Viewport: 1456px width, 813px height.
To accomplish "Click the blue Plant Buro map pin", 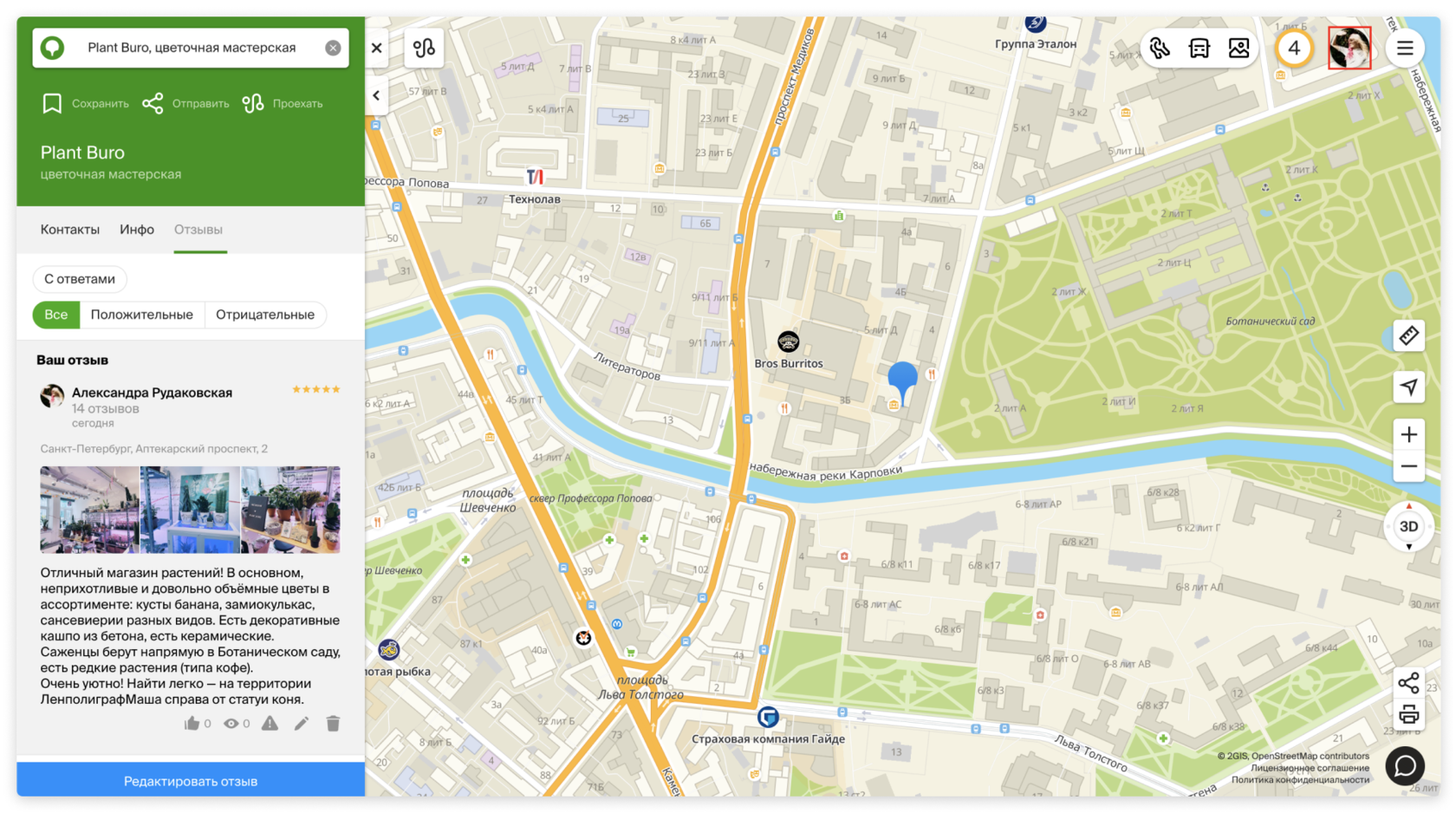I will tap(902, 382).
